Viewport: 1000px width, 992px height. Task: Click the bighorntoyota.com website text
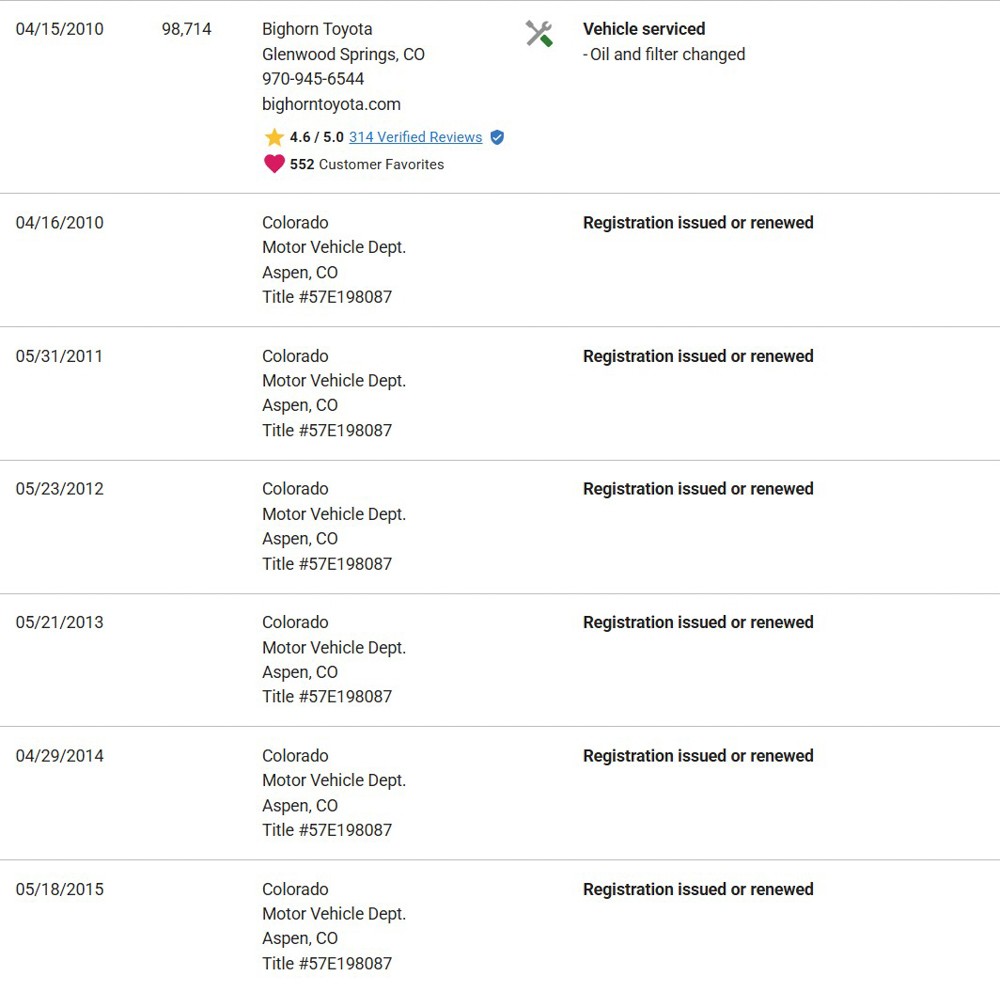click(331, 104)
